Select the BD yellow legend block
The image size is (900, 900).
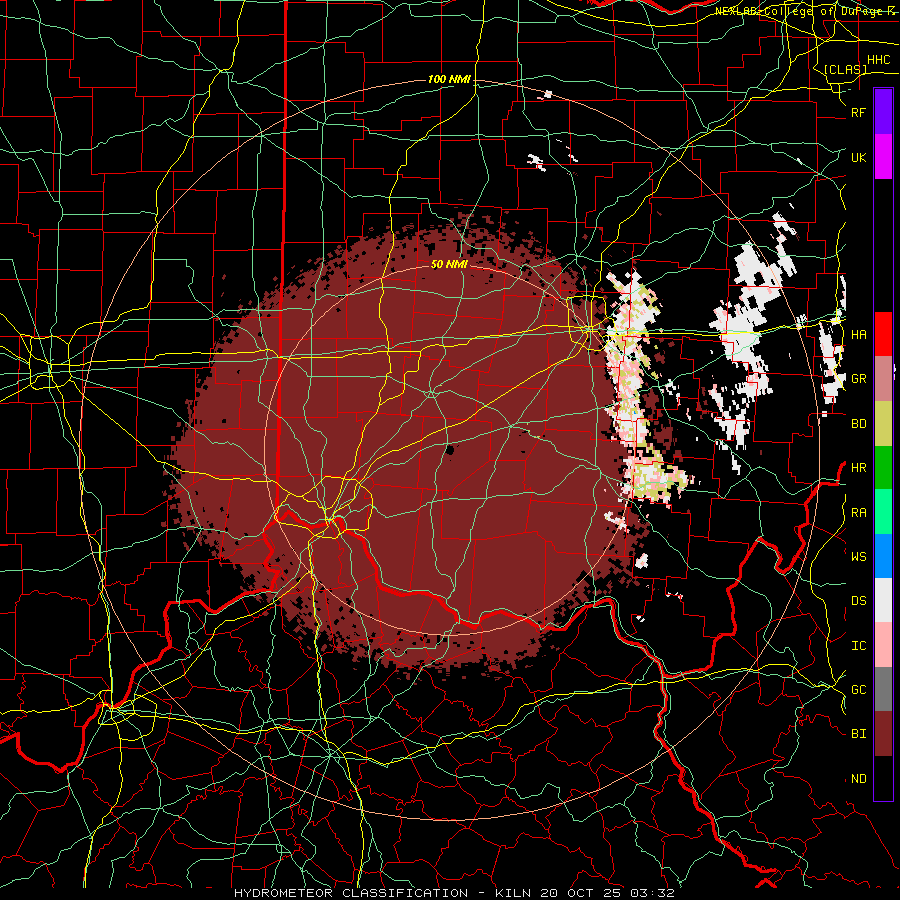pos(883,423)
